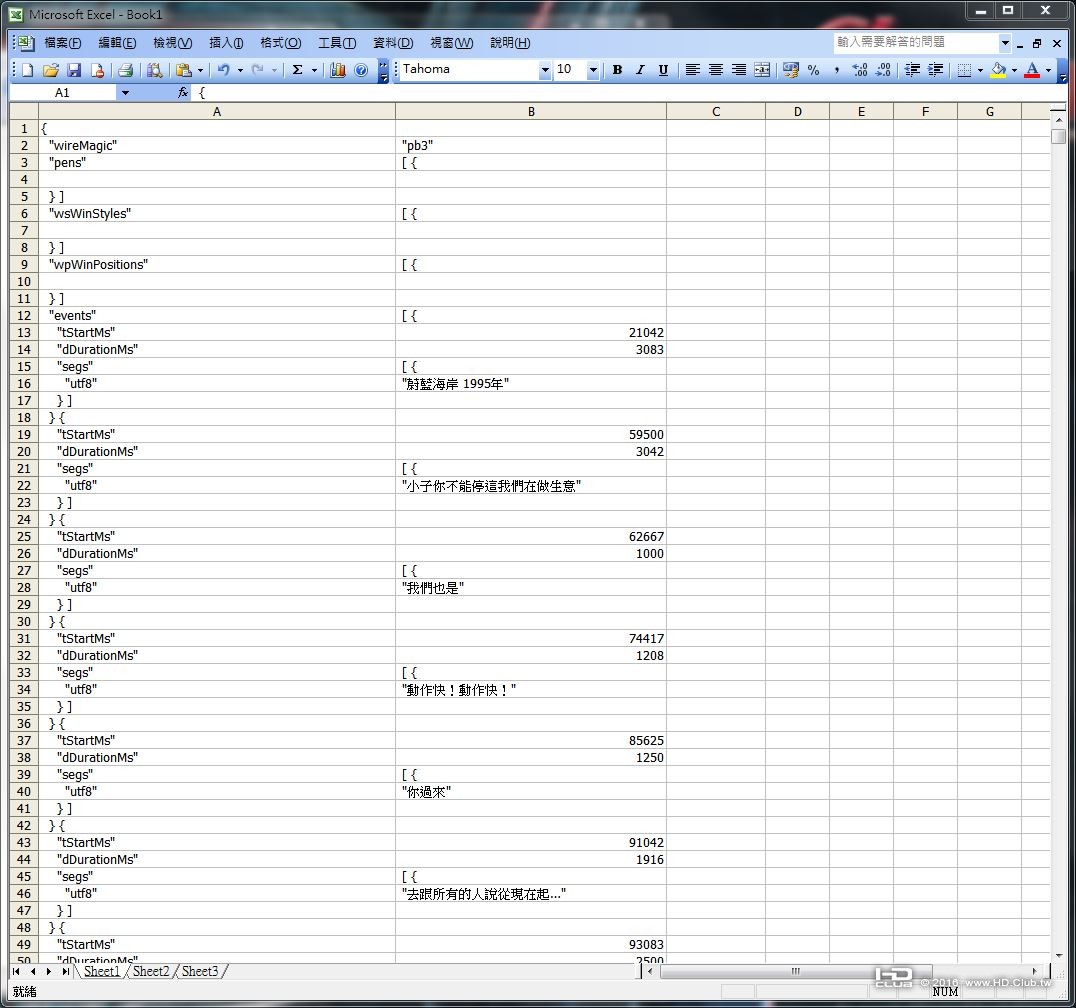Open the 格式(O) format menu
Image resolution: width=1076 pixels, height=1008 pixels.
[x=281, y=43]
